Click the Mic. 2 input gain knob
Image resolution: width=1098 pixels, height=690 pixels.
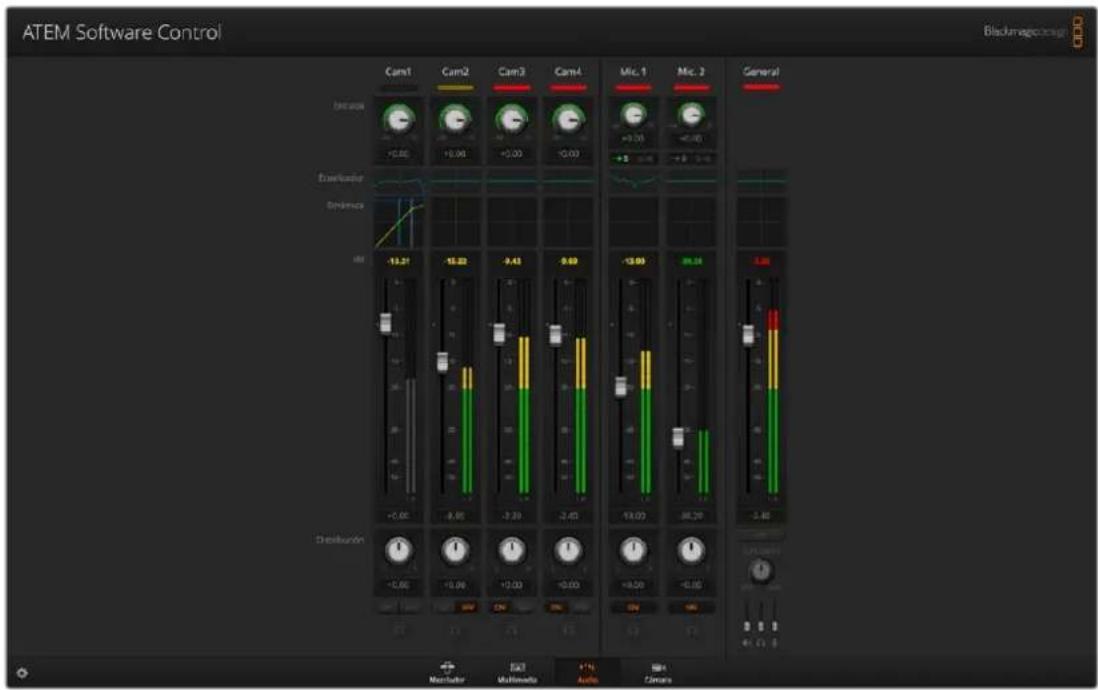[691, 114]
